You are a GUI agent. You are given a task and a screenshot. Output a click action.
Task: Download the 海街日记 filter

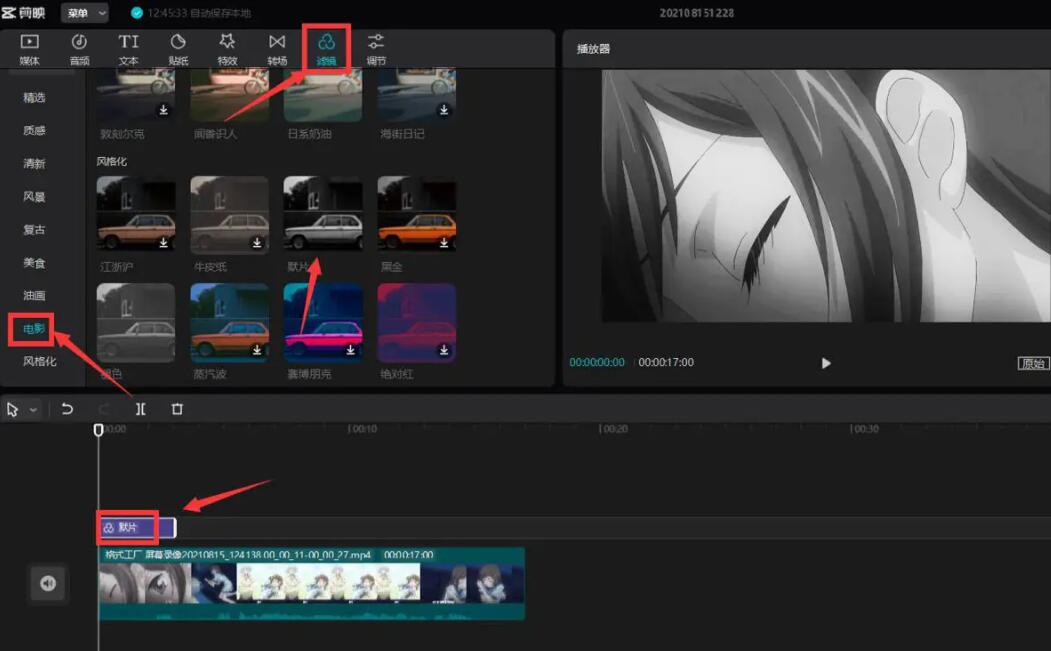[x=444, y=109]
